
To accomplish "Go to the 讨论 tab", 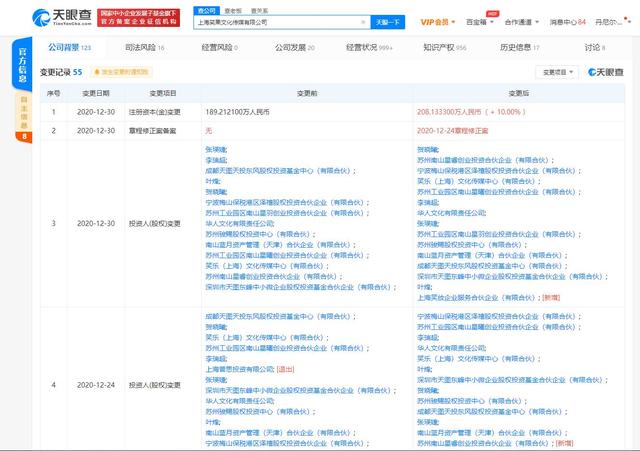I will 595,47.
